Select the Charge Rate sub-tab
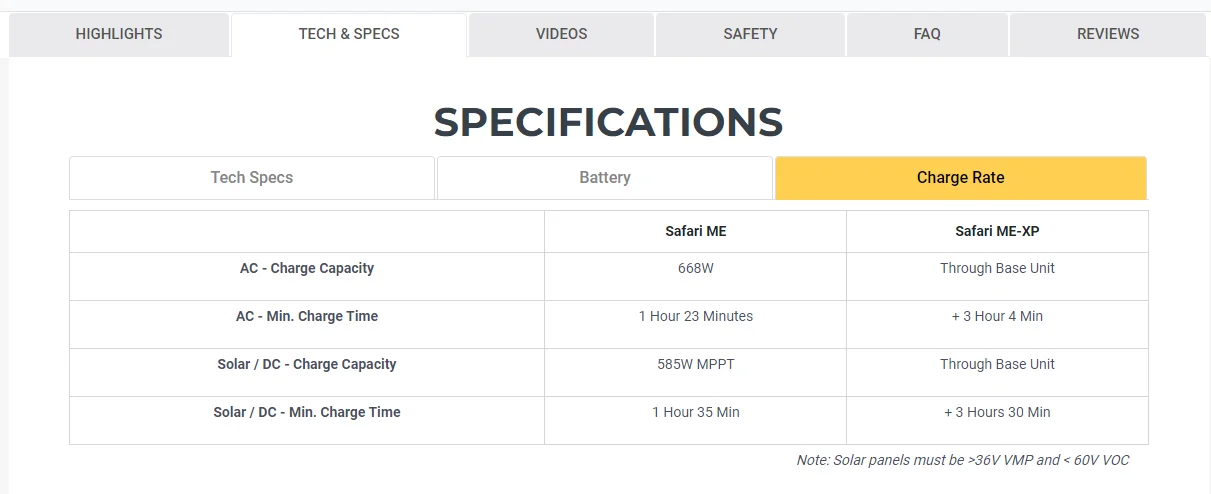 coord(960,178)
